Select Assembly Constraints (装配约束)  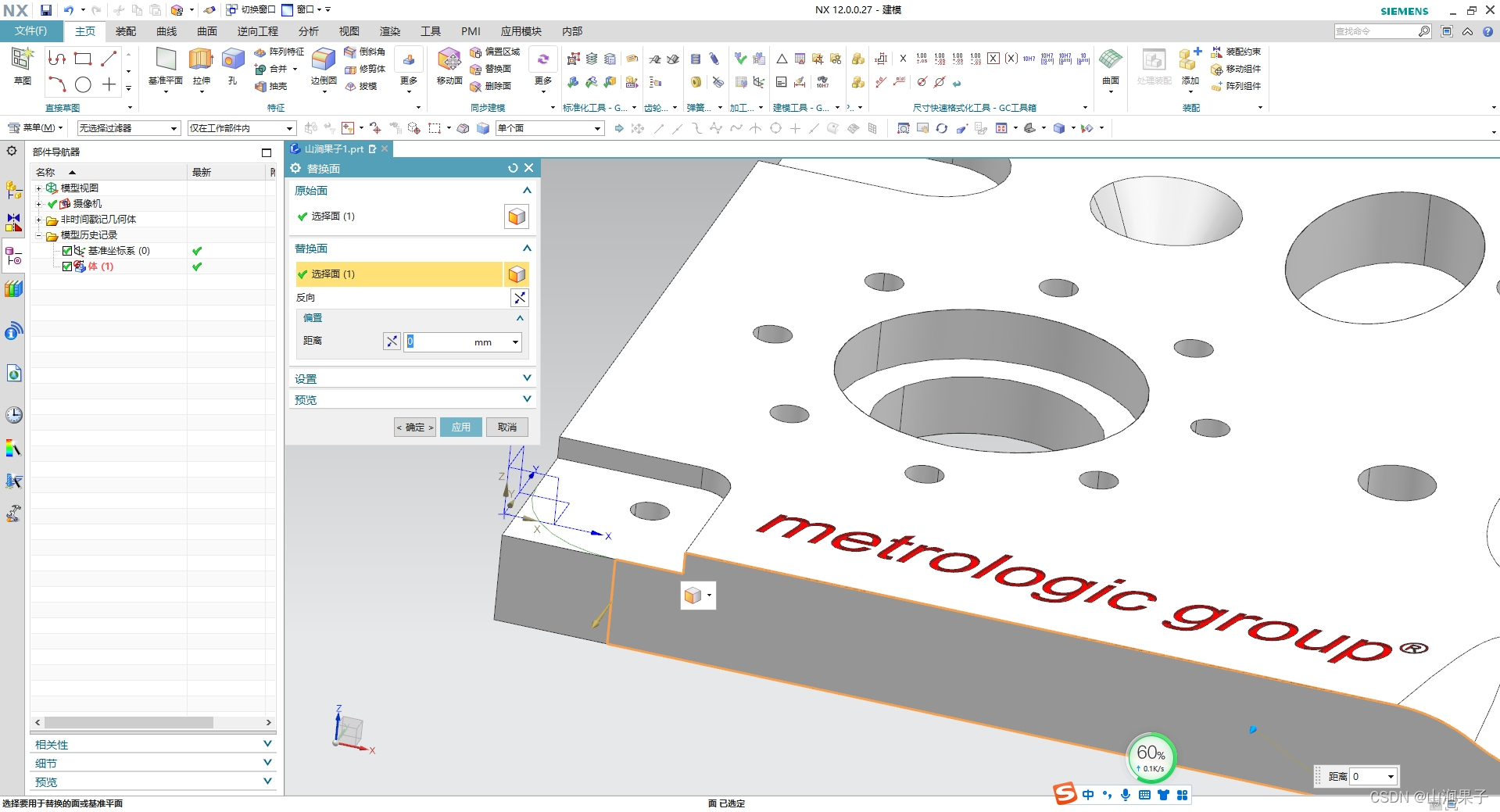click(1235, 52)
